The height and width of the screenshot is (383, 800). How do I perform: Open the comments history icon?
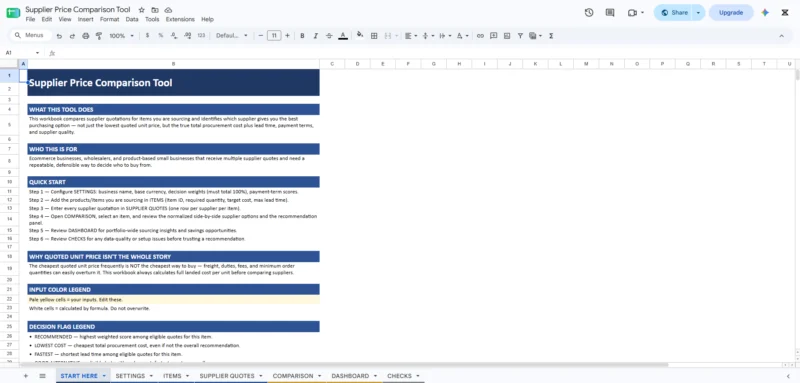point(610,13)
